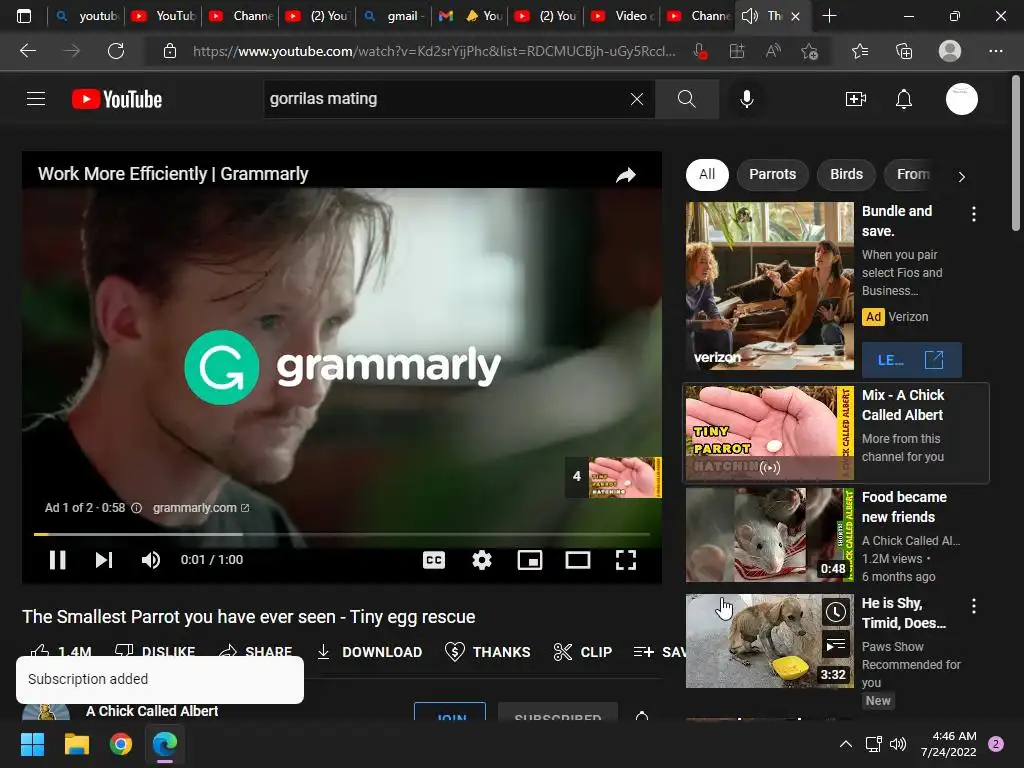Start voice search with microphone icon
The width and height of the screenshot is (1024, 768).
746,99
